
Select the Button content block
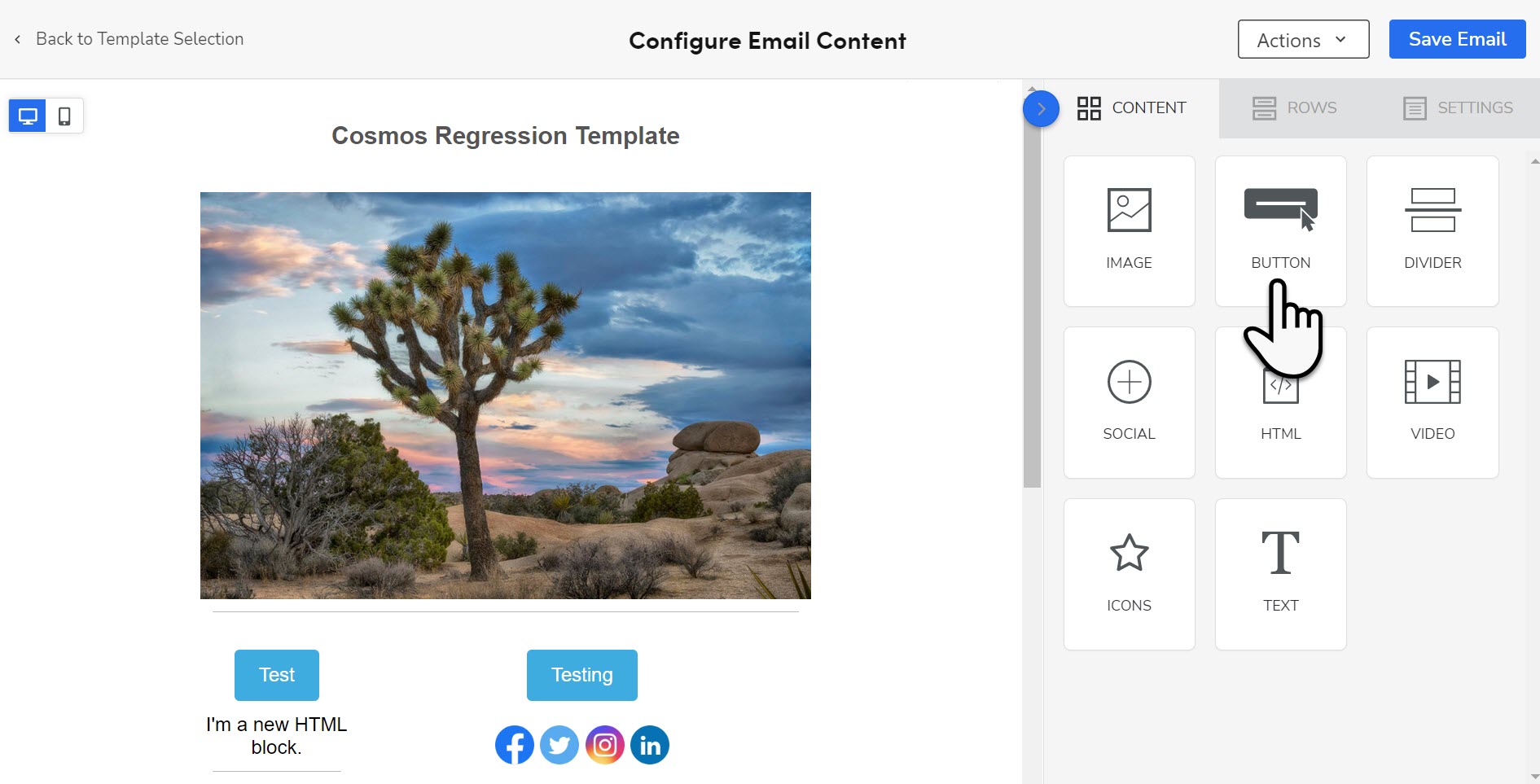click(1280, 231)
